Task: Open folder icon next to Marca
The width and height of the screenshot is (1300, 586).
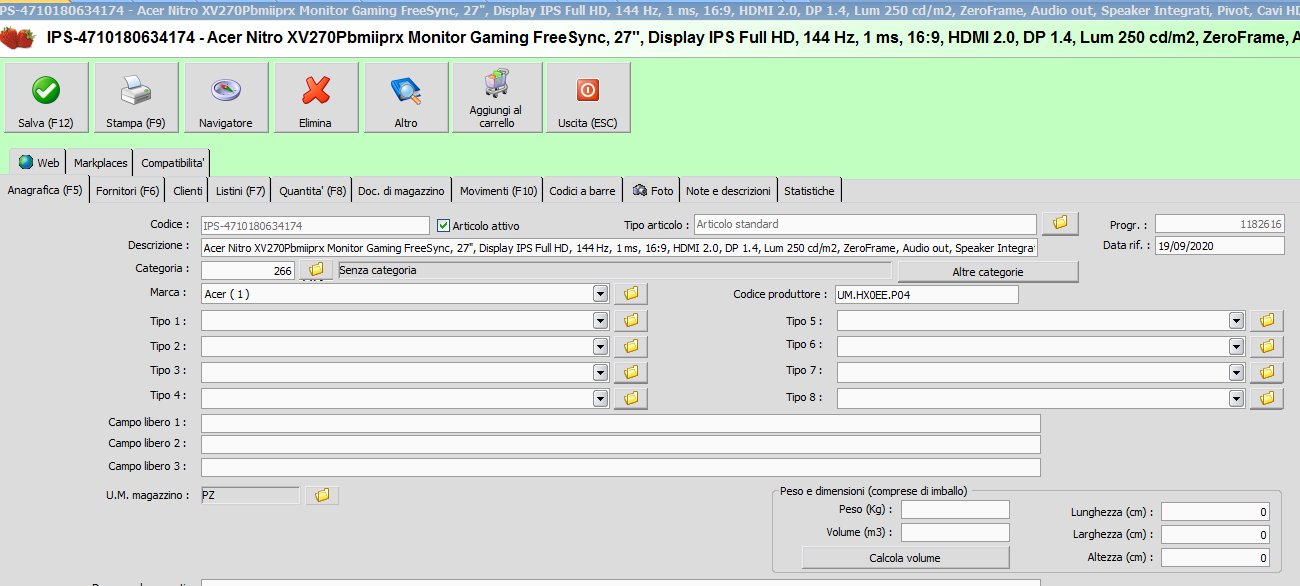Action: 631,294
